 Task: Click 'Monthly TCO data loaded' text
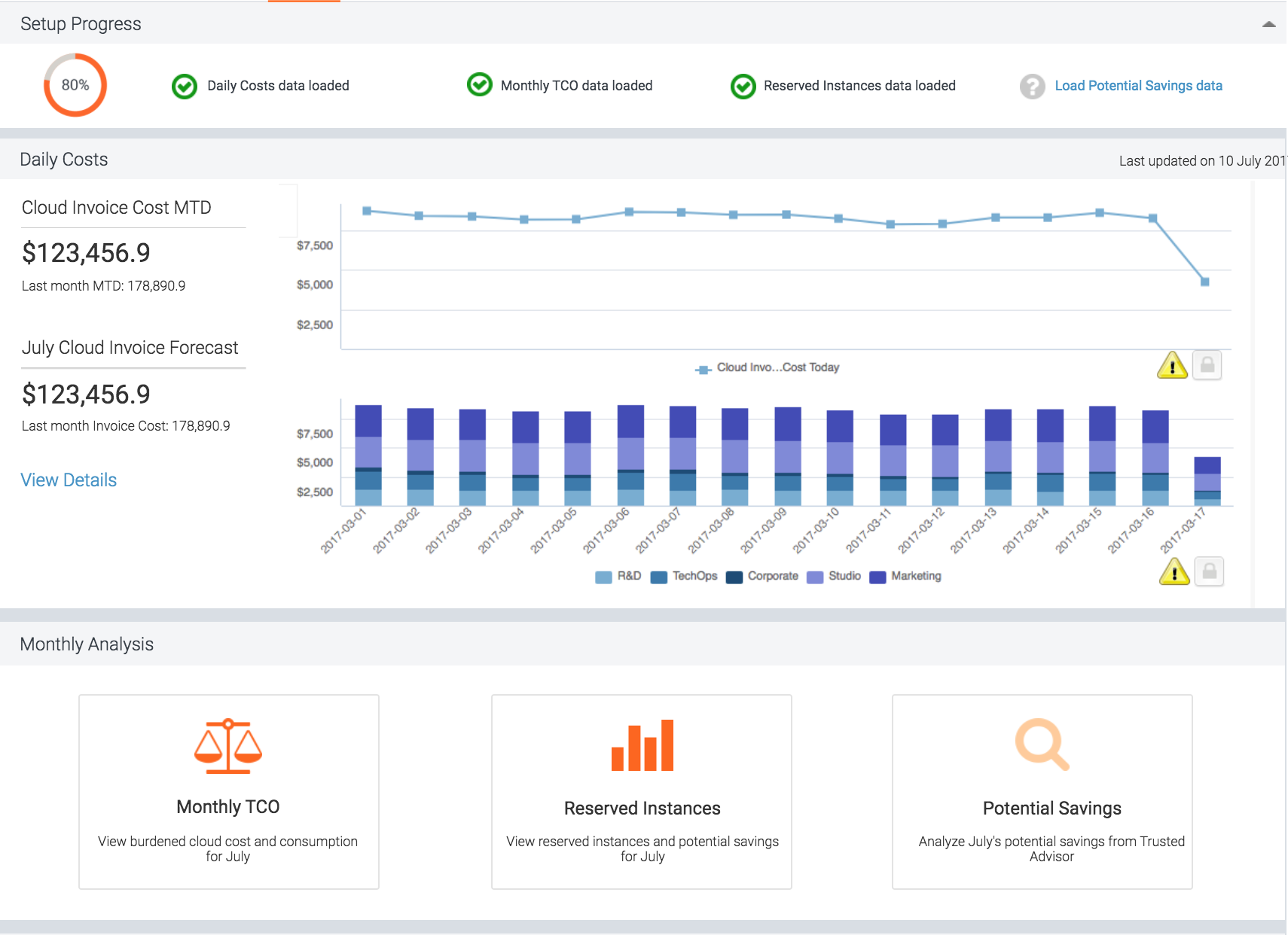(x=577, y=86)
